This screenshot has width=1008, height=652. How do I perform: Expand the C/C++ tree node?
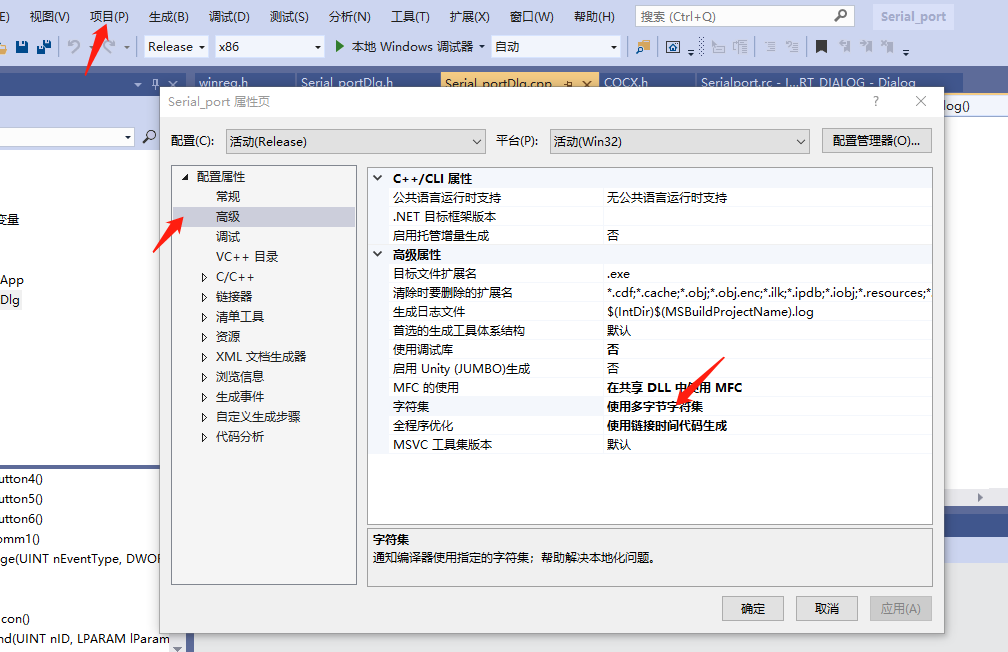coord(204,277)
